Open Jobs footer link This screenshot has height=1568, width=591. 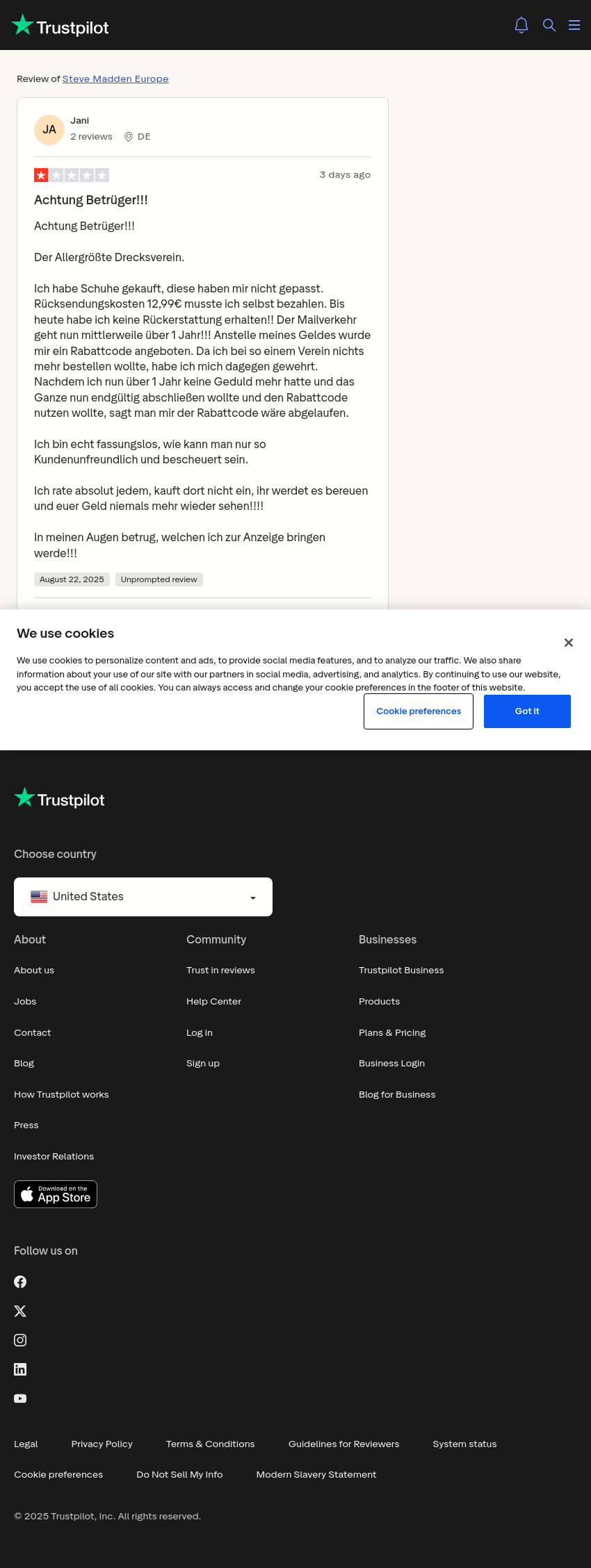25,1002
